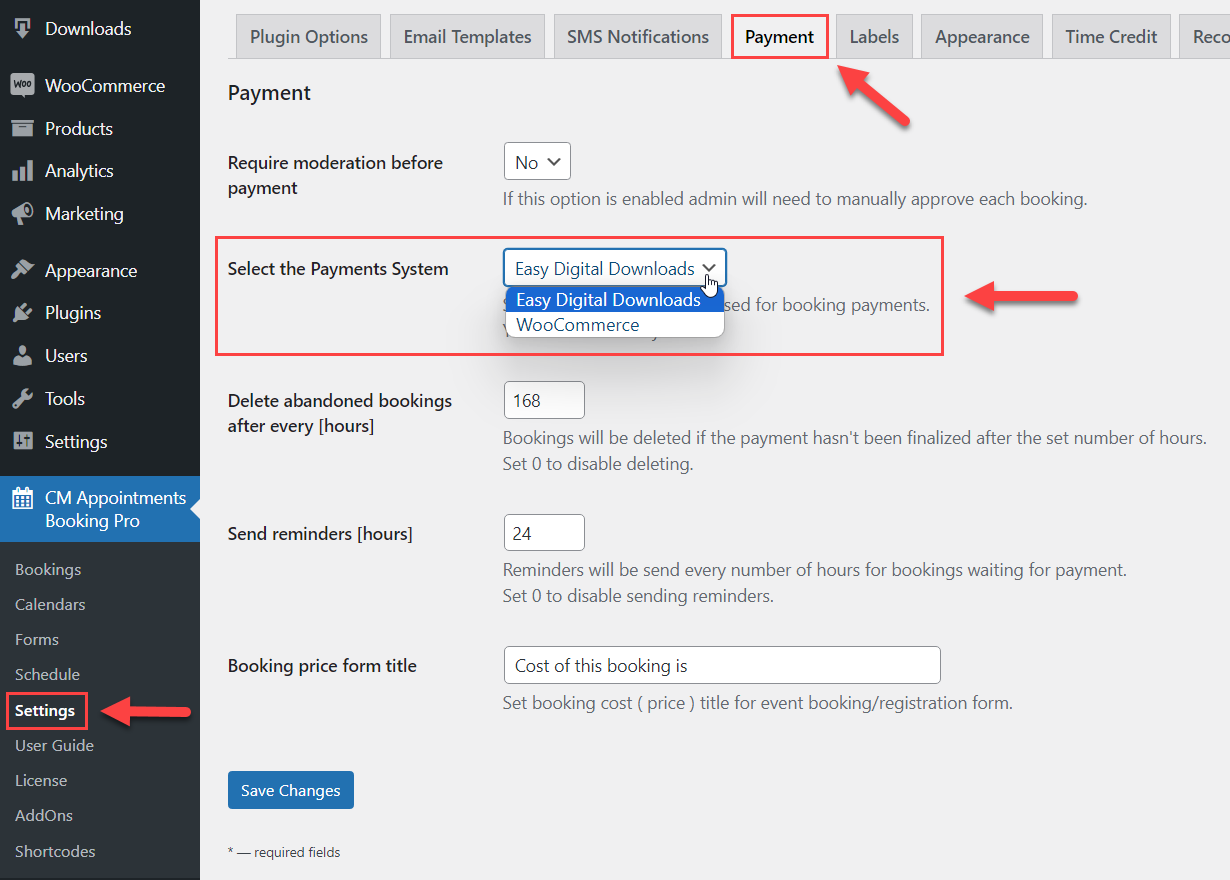Click the Products box icon

[22, 129]
